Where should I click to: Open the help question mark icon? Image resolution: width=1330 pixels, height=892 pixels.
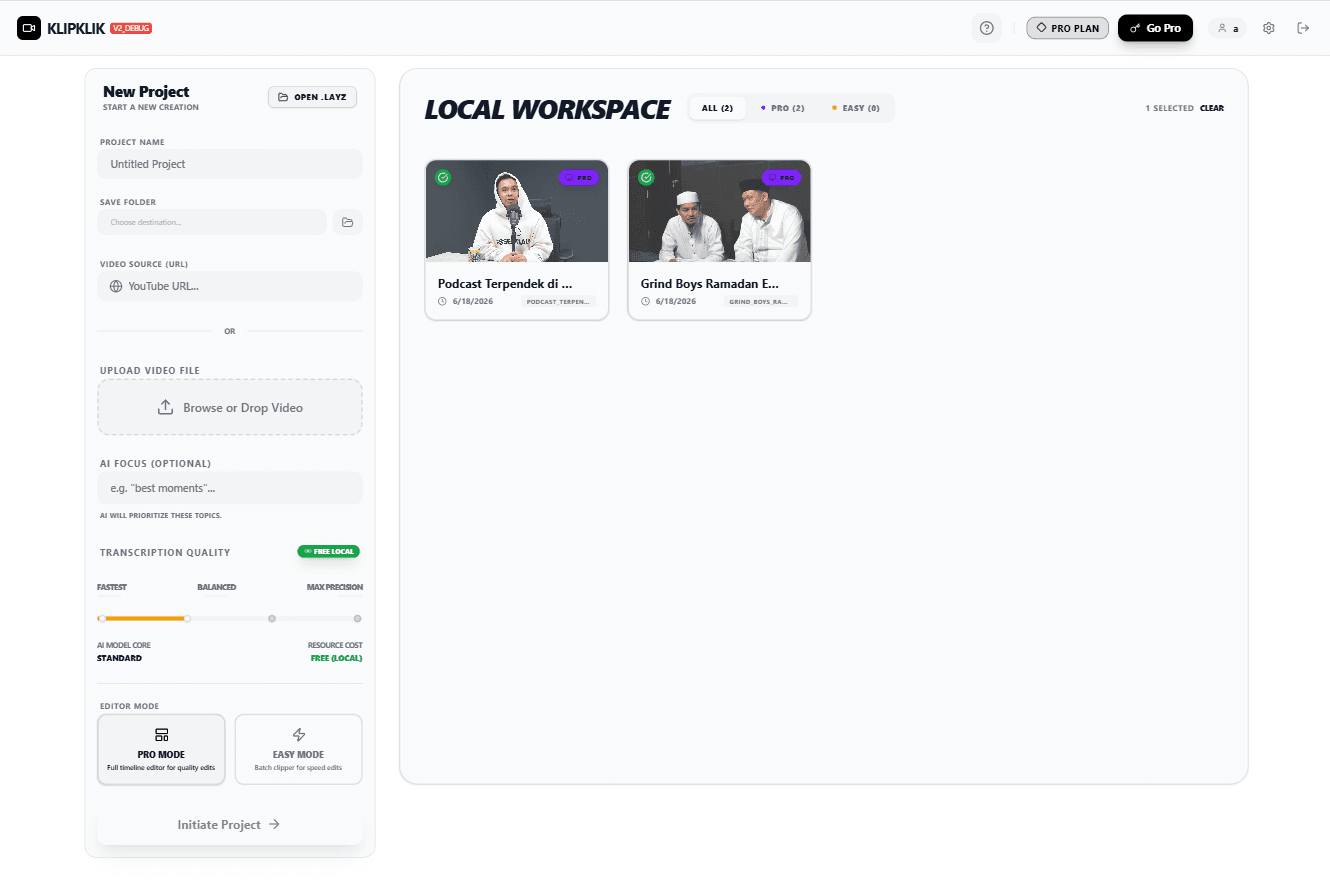tap(987, 28)
